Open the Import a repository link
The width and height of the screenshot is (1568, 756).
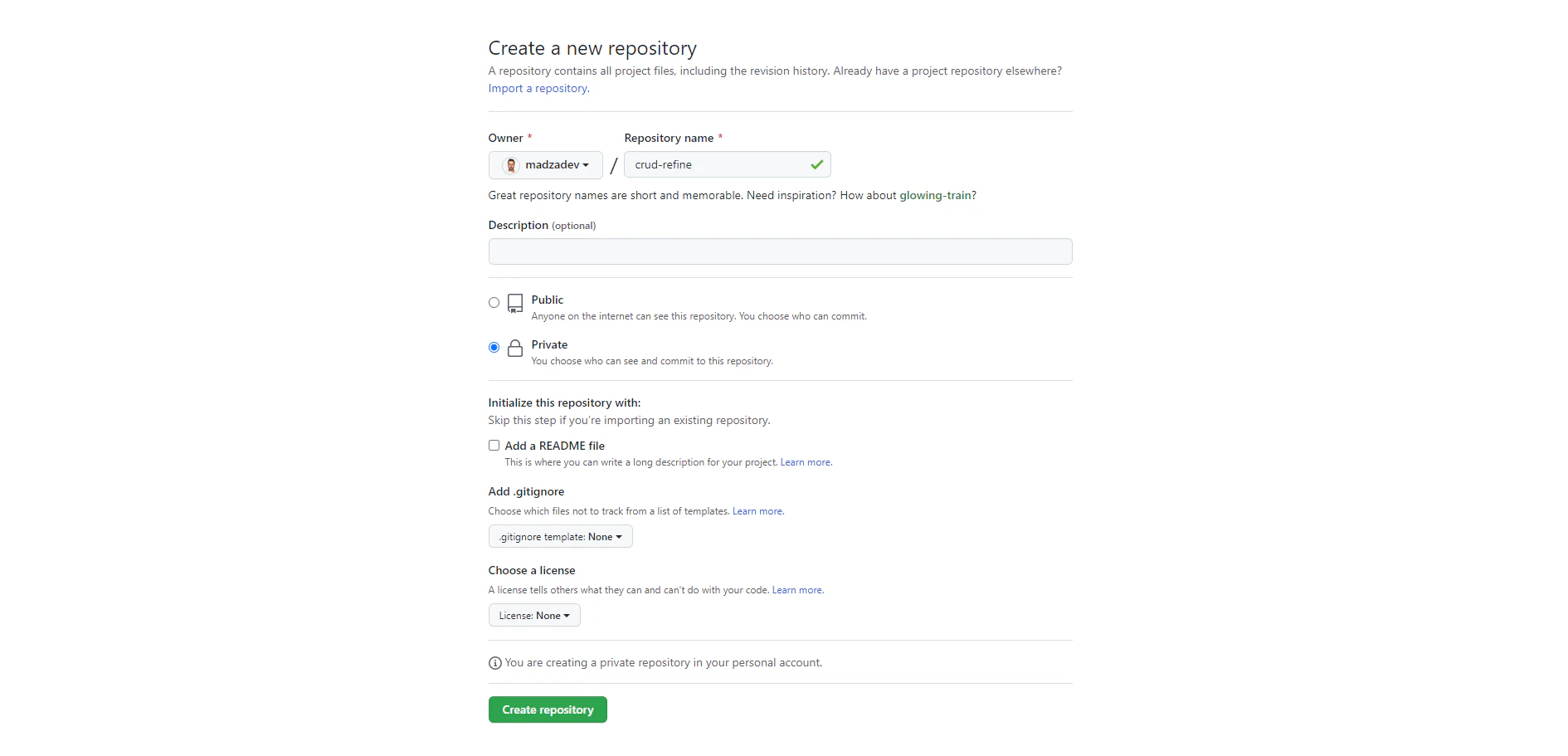pos(537,88)
